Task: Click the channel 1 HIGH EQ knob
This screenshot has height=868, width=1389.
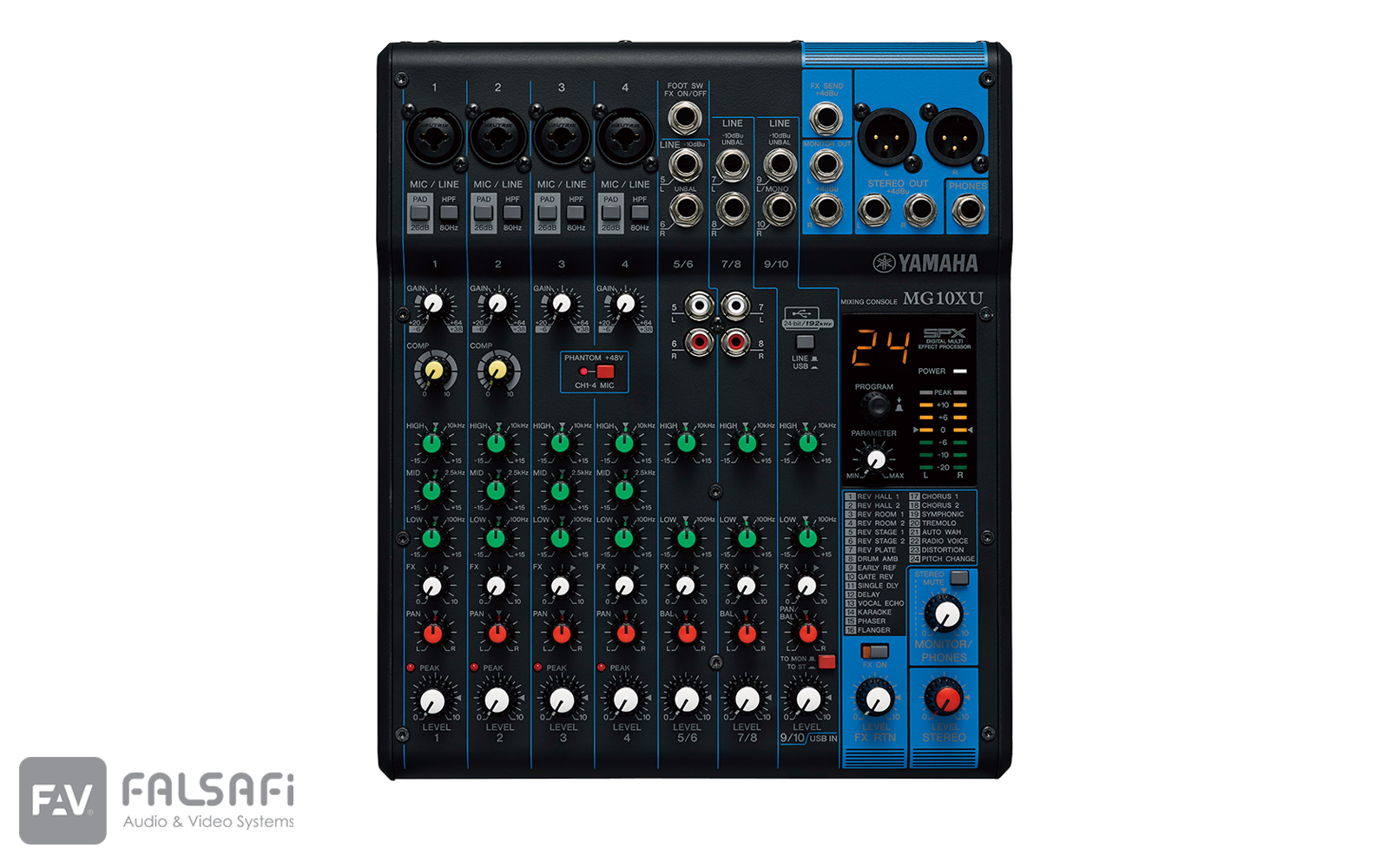Action: pyautogui.click(x=432, y=444)
